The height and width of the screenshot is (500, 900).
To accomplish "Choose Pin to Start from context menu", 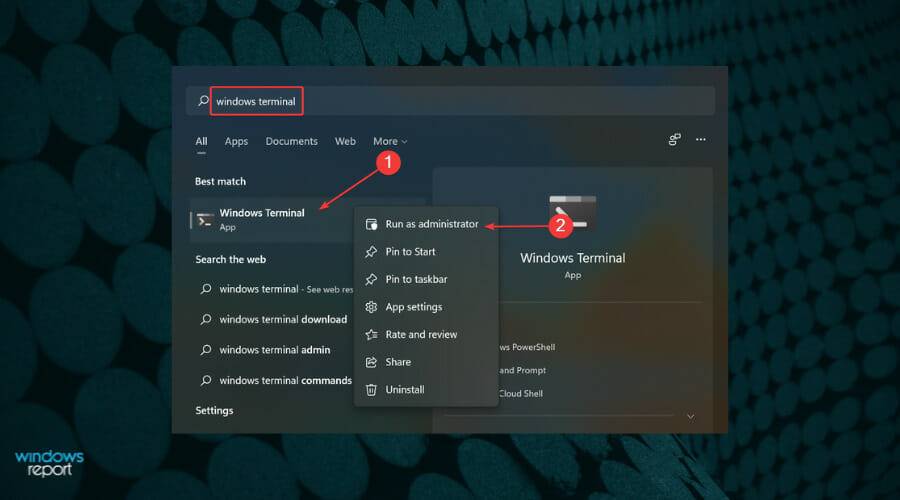I will pos(426,251).
